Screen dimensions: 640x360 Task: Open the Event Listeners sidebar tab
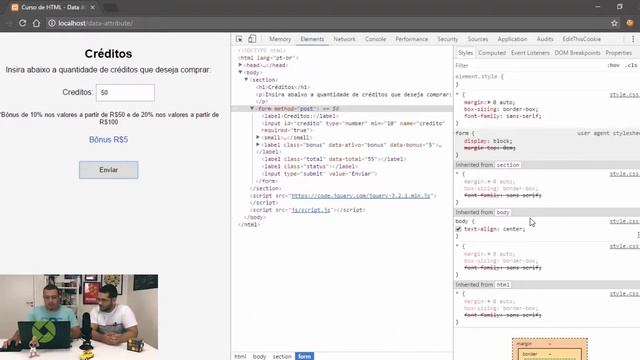[530, 53]
